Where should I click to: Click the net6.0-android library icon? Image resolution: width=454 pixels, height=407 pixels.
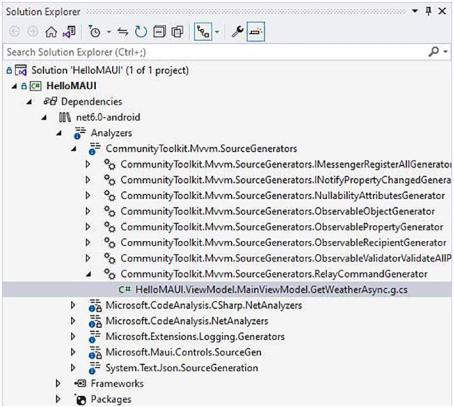(x=65, y=117)
